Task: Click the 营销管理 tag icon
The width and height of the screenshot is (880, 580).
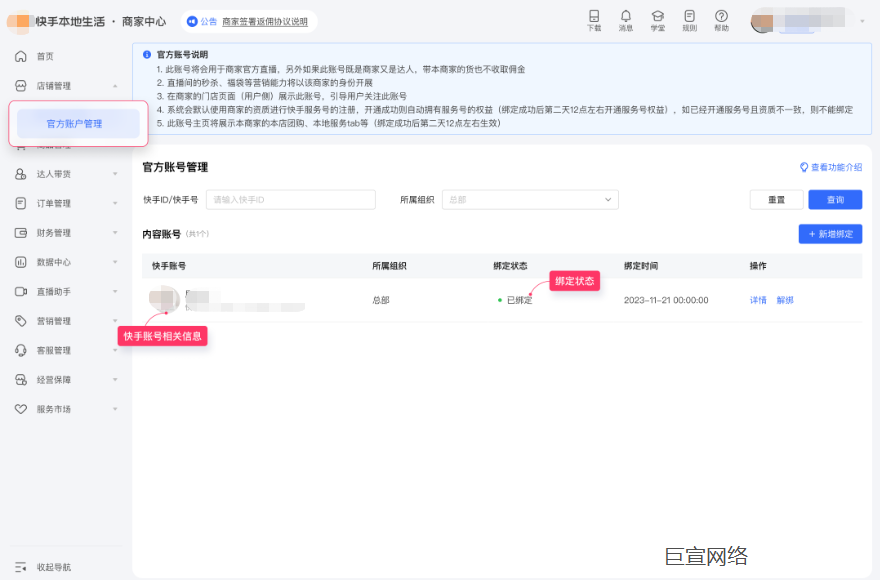Action: tap(21, 321)
